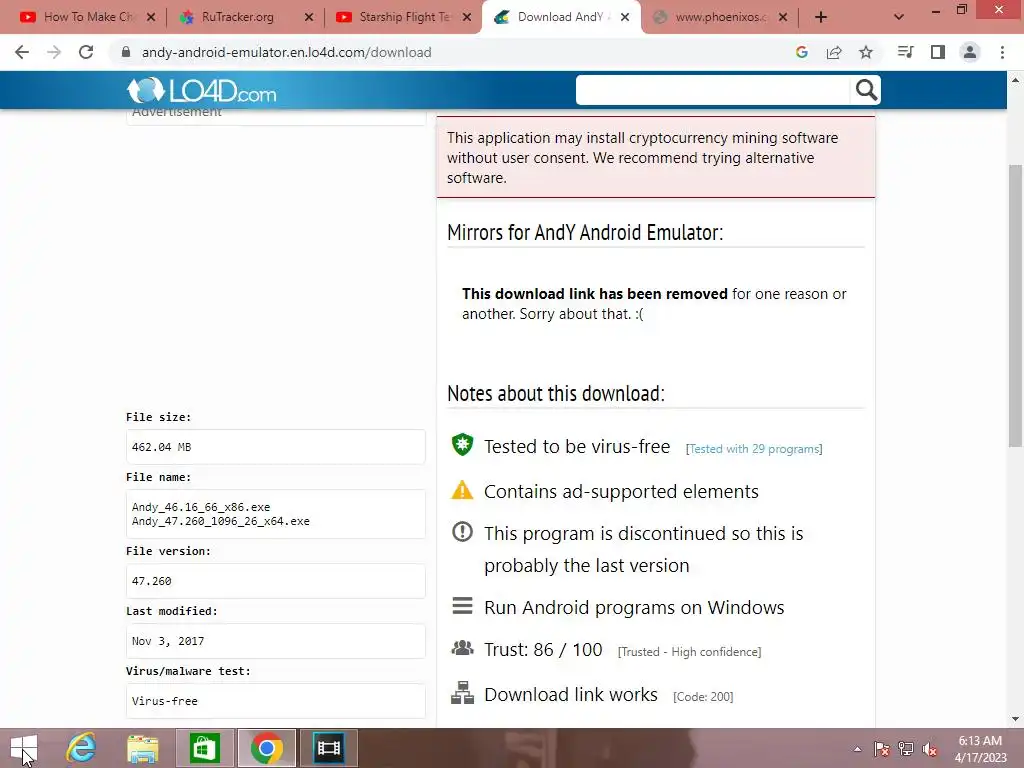Focus the LO4D search field
The image size is (1024, 768).
pyautogui.click(x=712, y=90)
